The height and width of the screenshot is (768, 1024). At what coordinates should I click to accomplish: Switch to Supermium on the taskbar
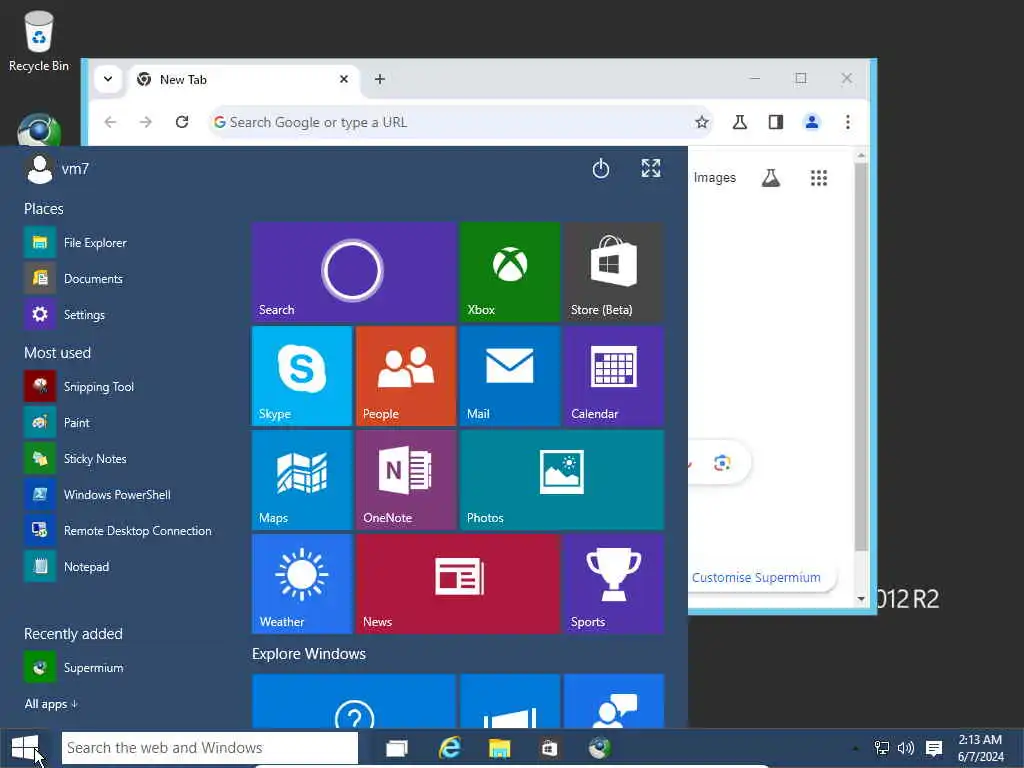coord(600,748)
